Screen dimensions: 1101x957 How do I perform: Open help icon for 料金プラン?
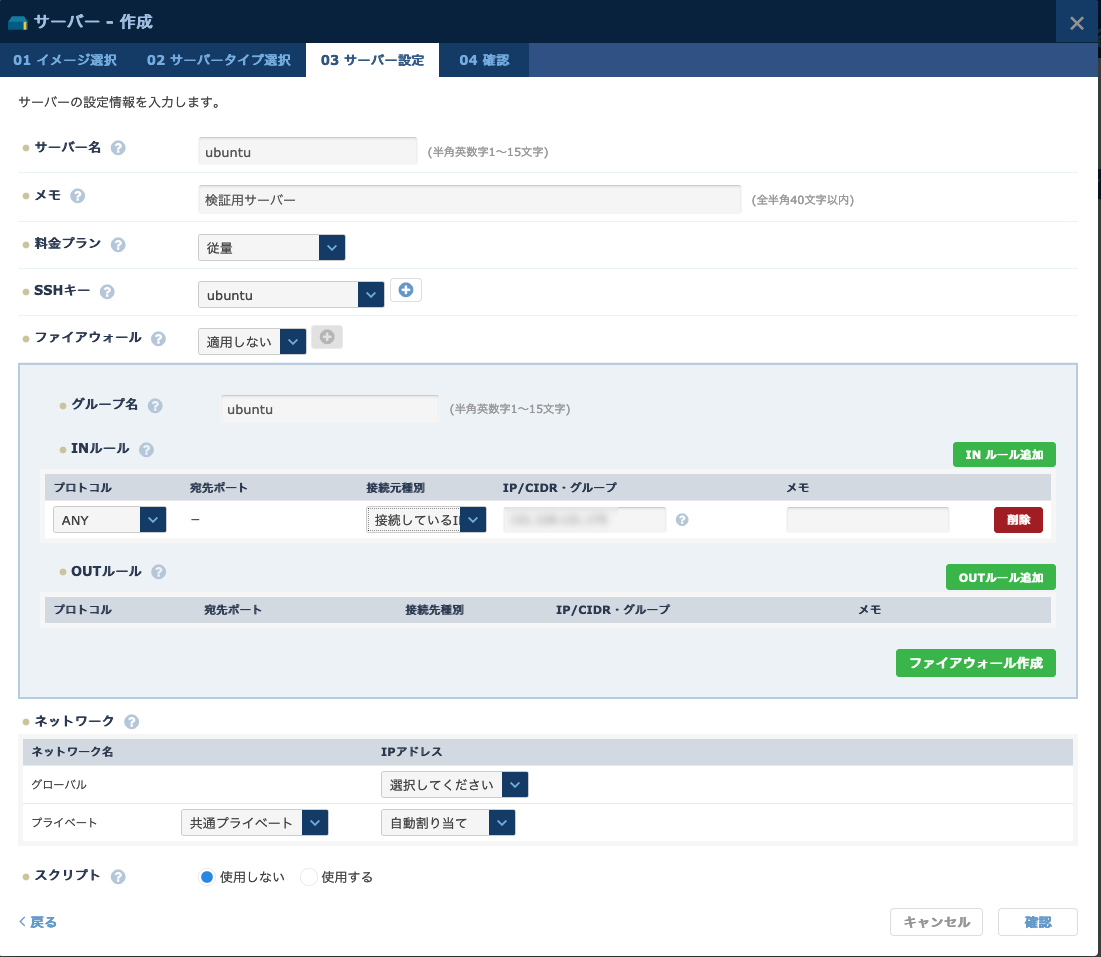(x=118, y=245)
